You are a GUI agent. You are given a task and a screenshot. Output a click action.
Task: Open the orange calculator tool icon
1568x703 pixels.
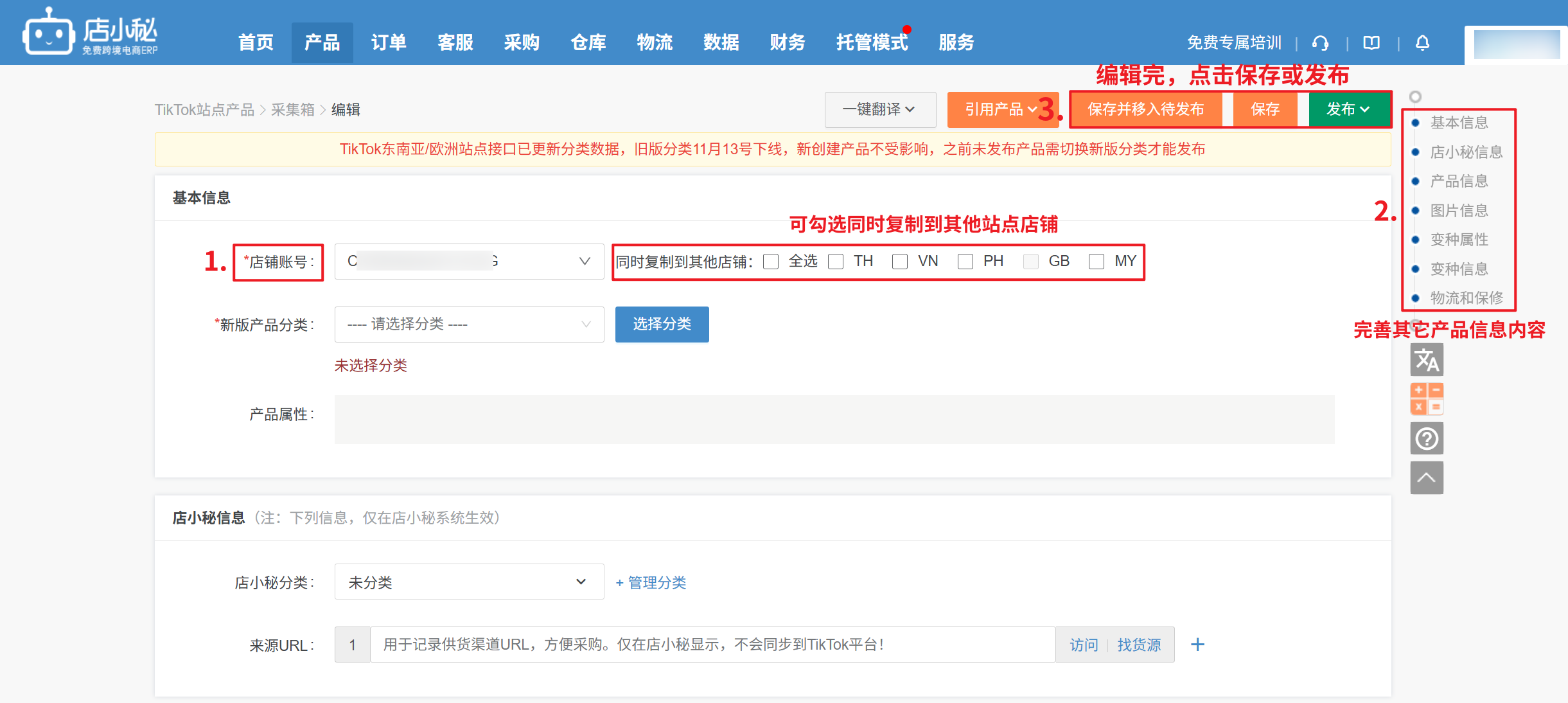click(1427, 399)
